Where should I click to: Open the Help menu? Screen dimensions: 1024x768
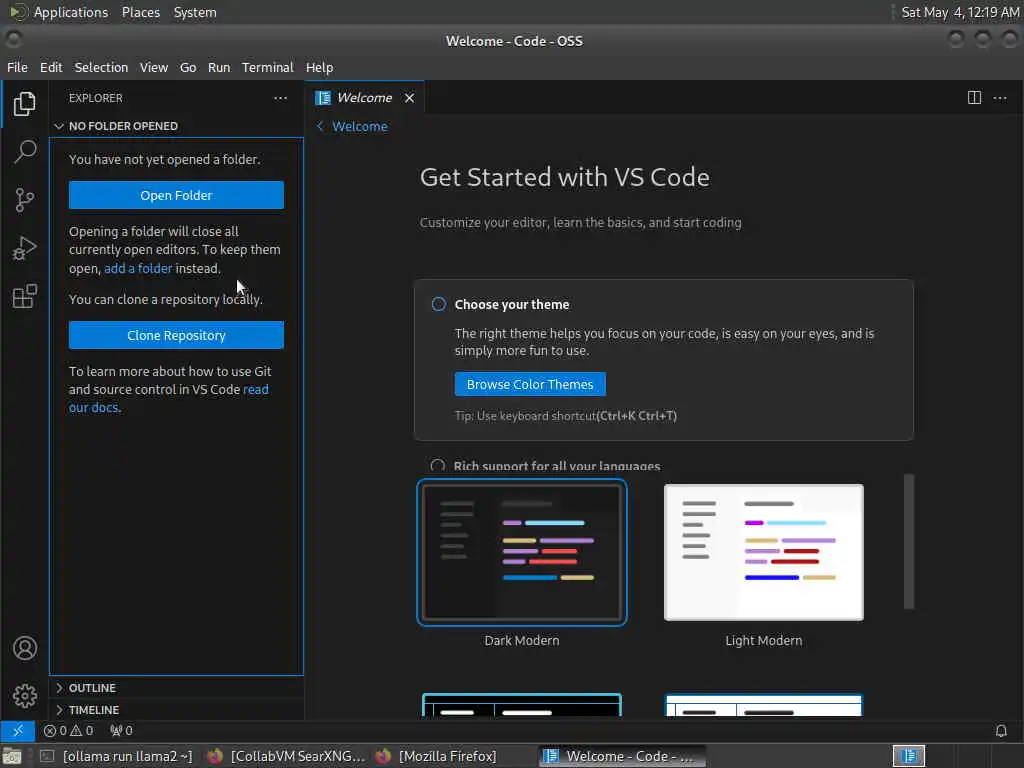(319, 67)
